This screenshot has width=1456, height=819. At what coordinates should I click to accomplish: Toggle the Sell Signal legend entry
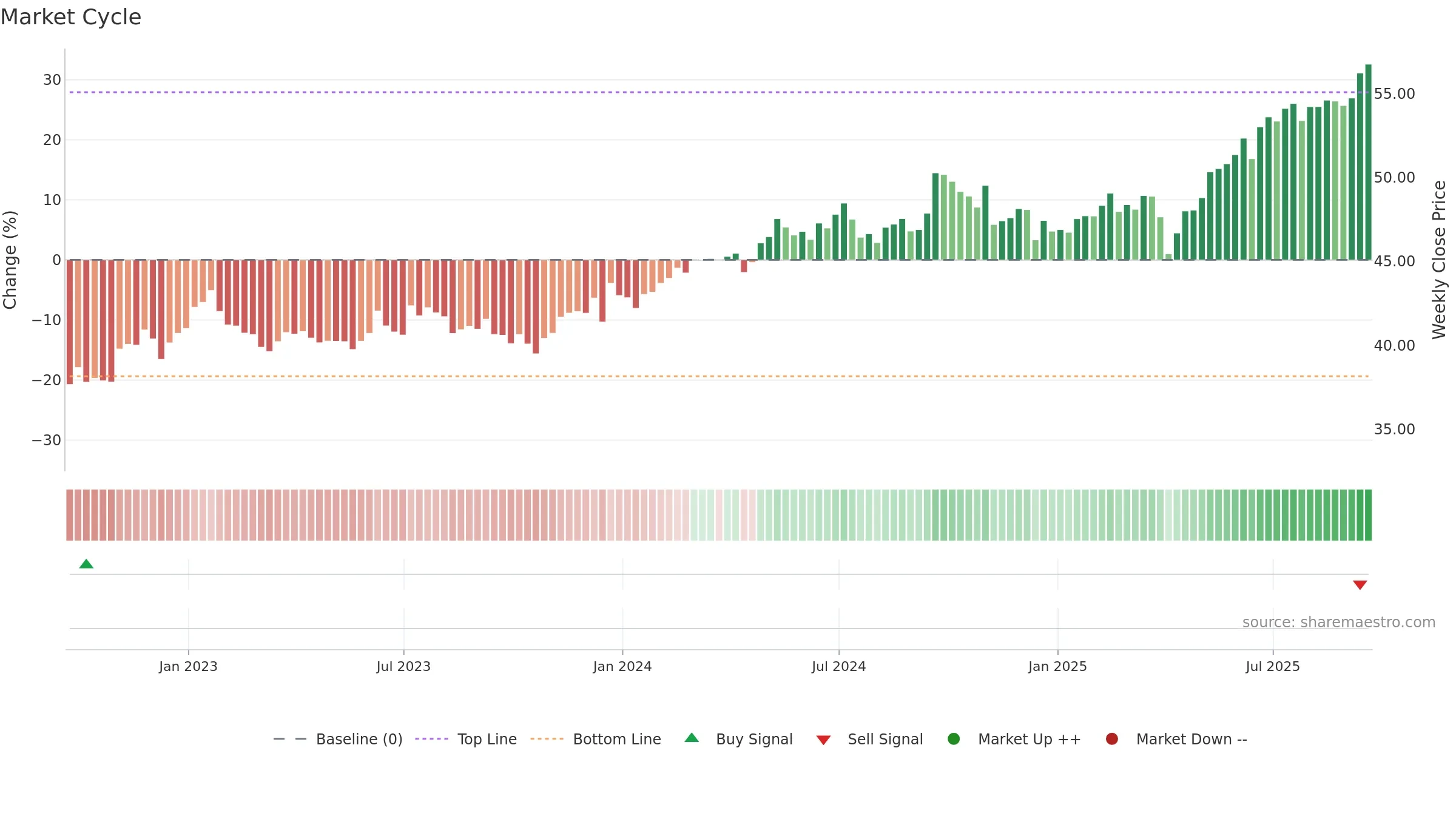pyautogui.click(x=869, y=739)
